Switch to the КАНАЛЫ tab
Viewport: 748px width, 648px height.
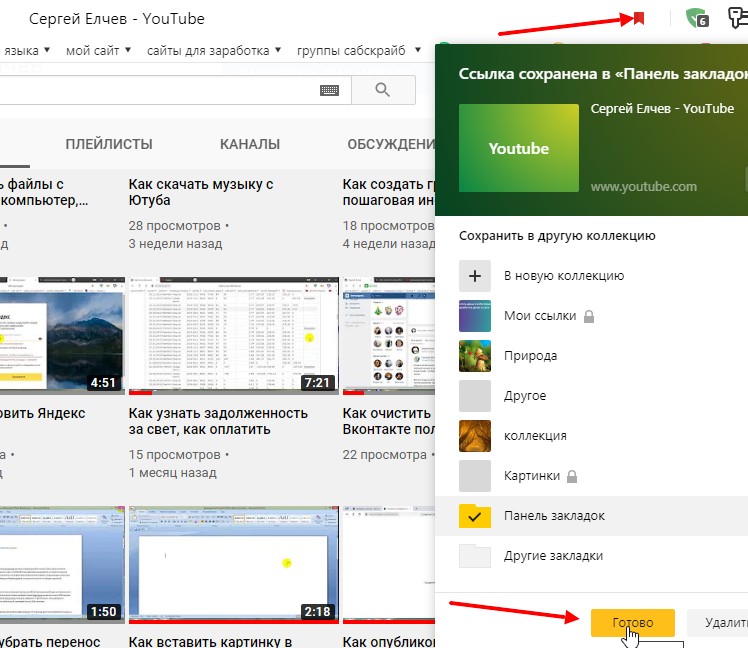tap(250, 144)
